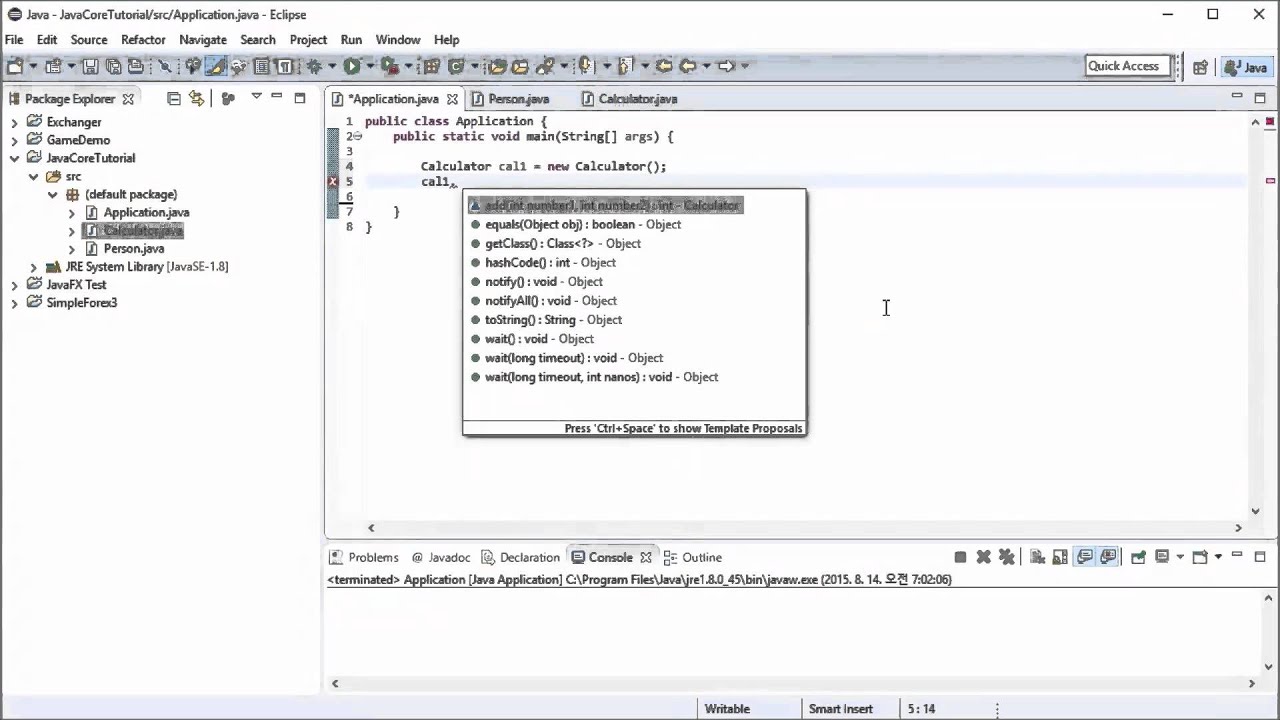Maximize the editor area panel
1280x720 pixels.
tap(1260, 98)
